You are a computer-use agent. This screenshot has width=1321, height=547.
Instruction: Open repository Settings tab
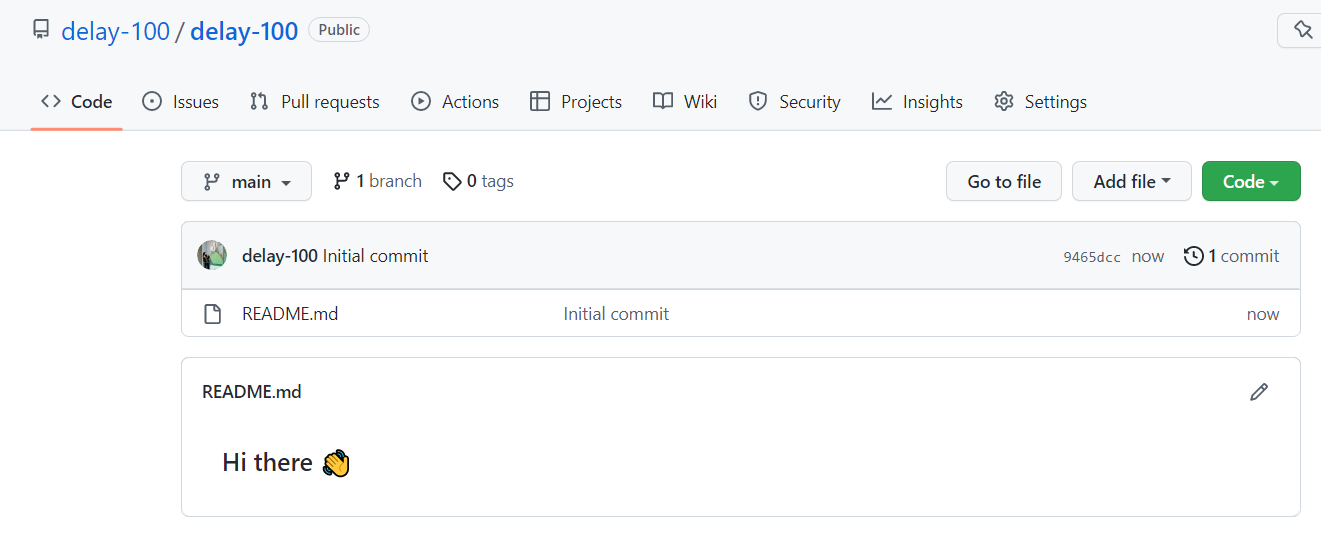pos(1040,101)
